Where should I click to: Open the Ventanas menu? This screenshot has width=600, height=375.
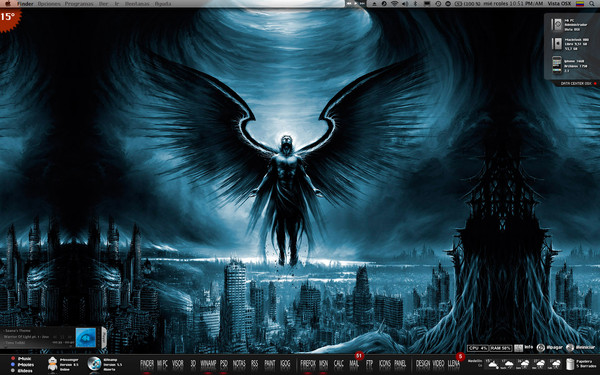[136, 3]
